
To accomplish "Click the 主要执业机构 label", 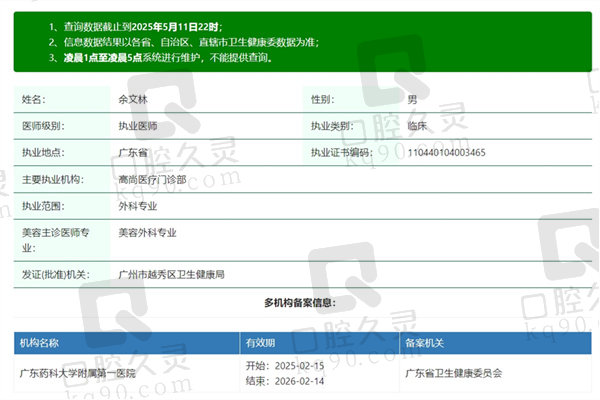I will tap(53, 179).
